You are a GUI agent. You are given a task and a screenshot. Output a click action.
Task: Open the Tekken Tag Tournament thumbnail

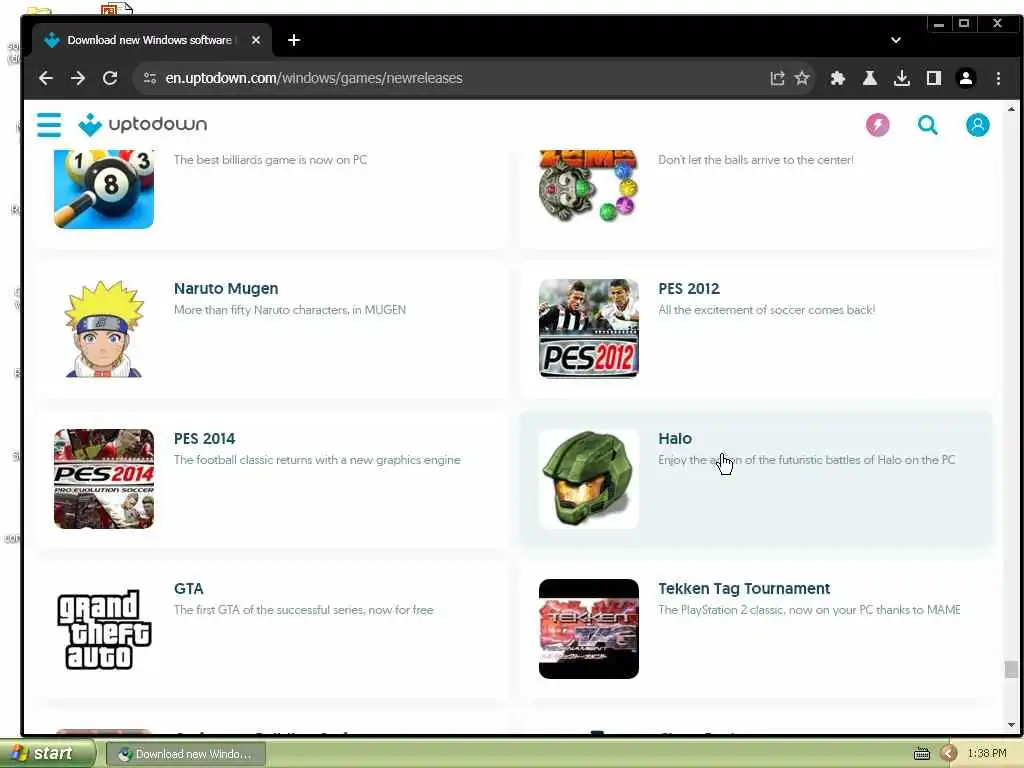click(588, 629)
